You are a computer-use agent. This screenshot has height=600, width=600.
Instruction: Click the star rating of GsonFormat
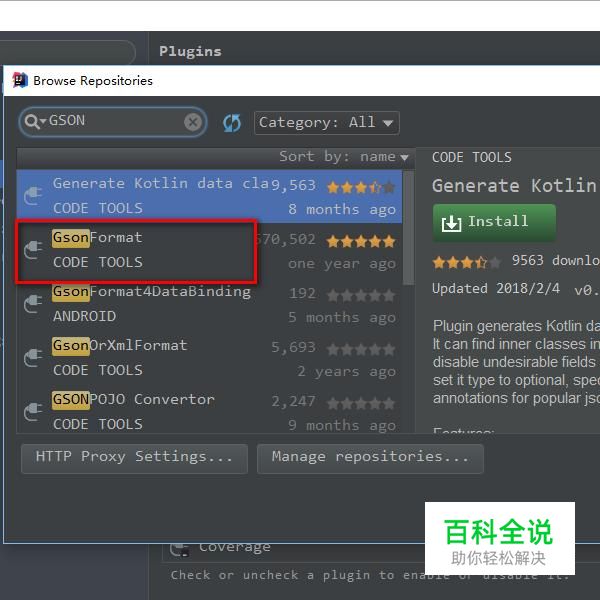361,241
